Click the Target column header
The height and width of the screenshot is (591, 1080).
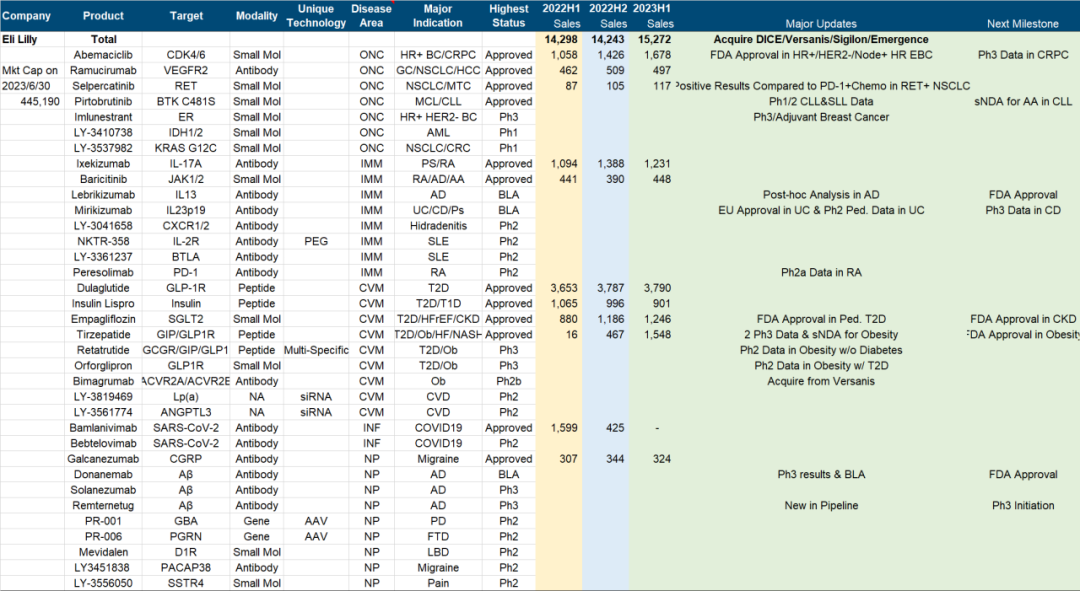pos(186,16)
